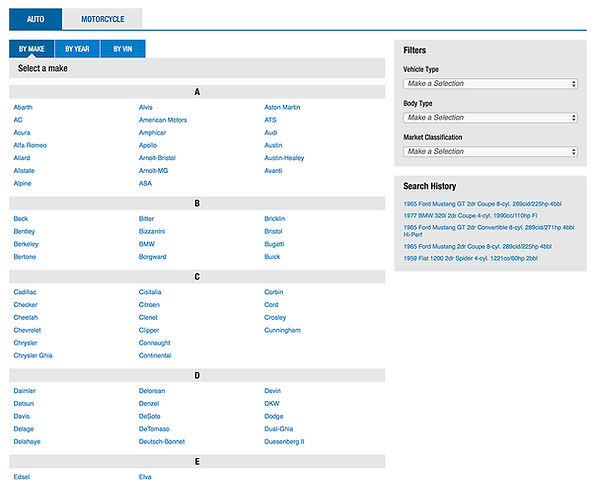This screenshot has width=596, height=480.
Task: Open the Bricklin make
Action: (274, 219)
